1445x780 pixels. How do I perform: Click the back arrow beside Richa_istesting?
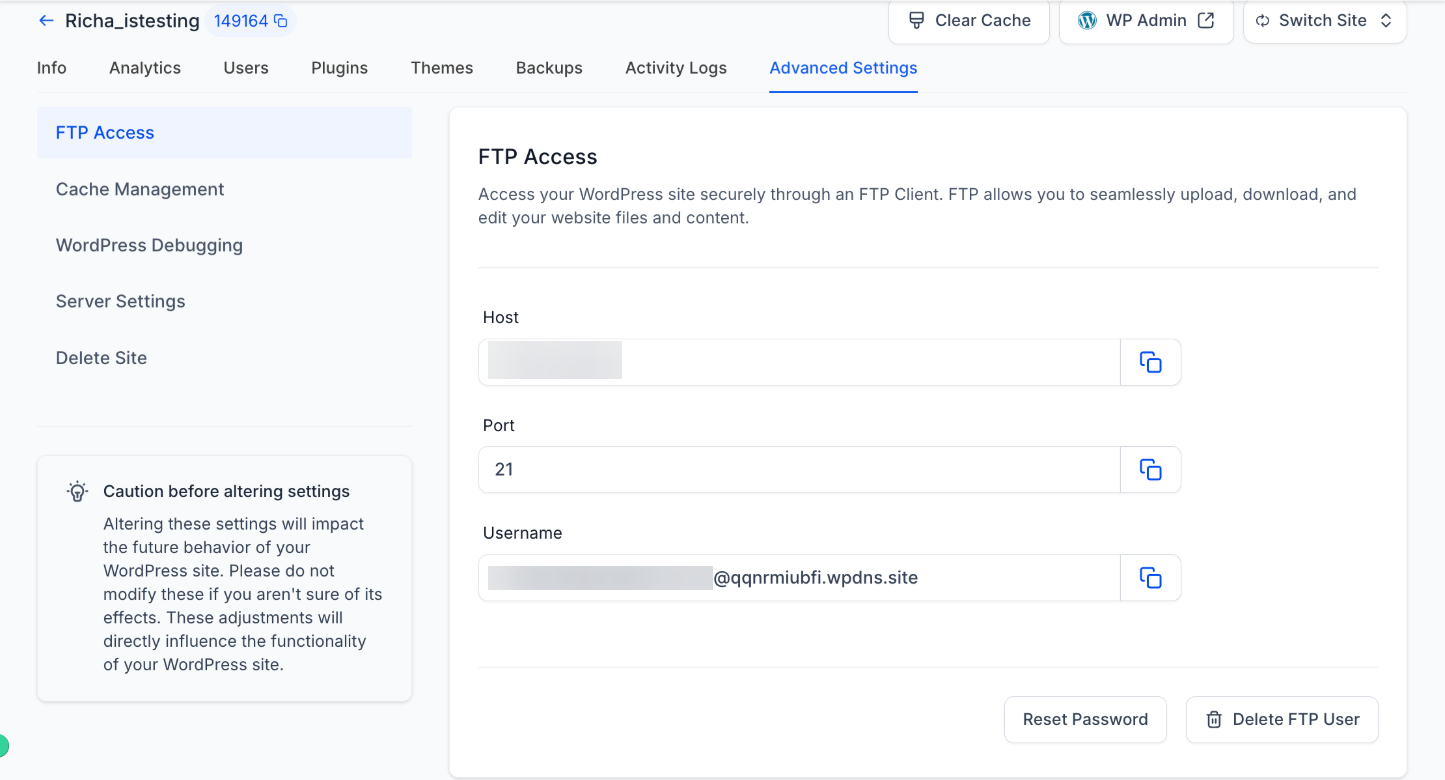pyautogui.click(x=46, y=21)
